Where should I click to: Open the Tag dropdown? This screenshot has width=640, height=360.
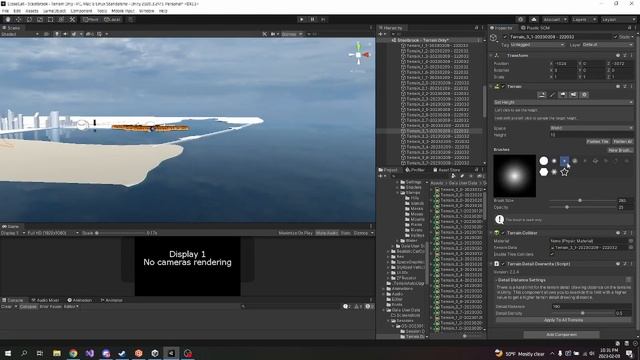[x=538, y=44]
